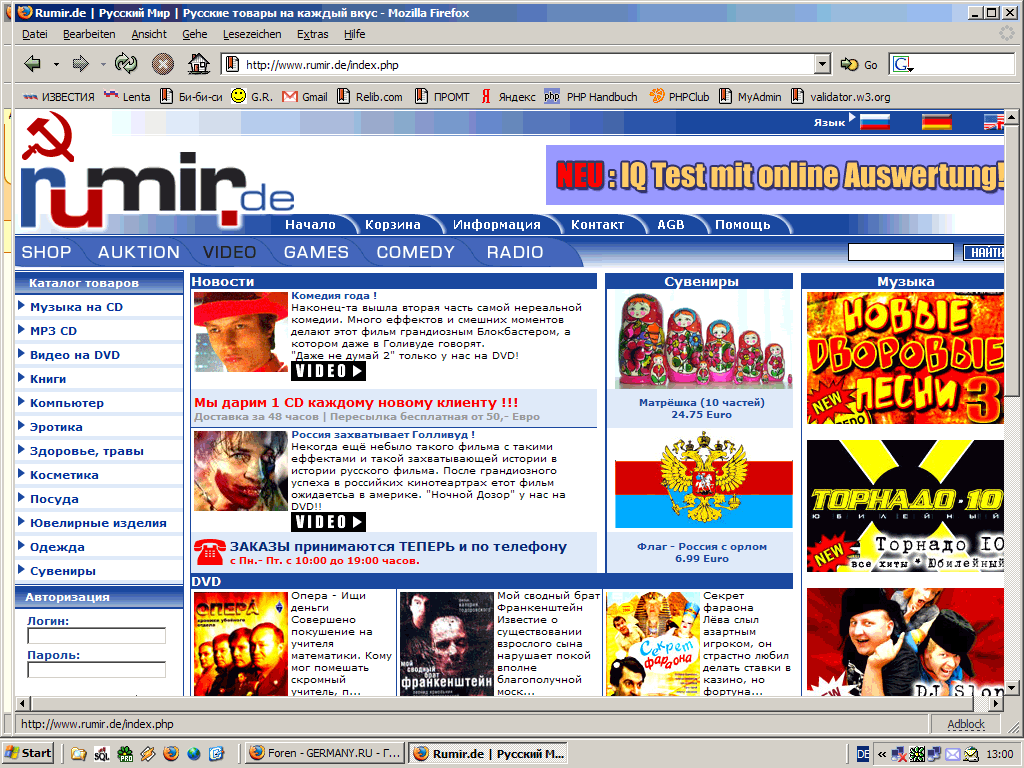1024x768 pixels.
Task: Click the Начало navigation tab
Action: coord(310,225)
